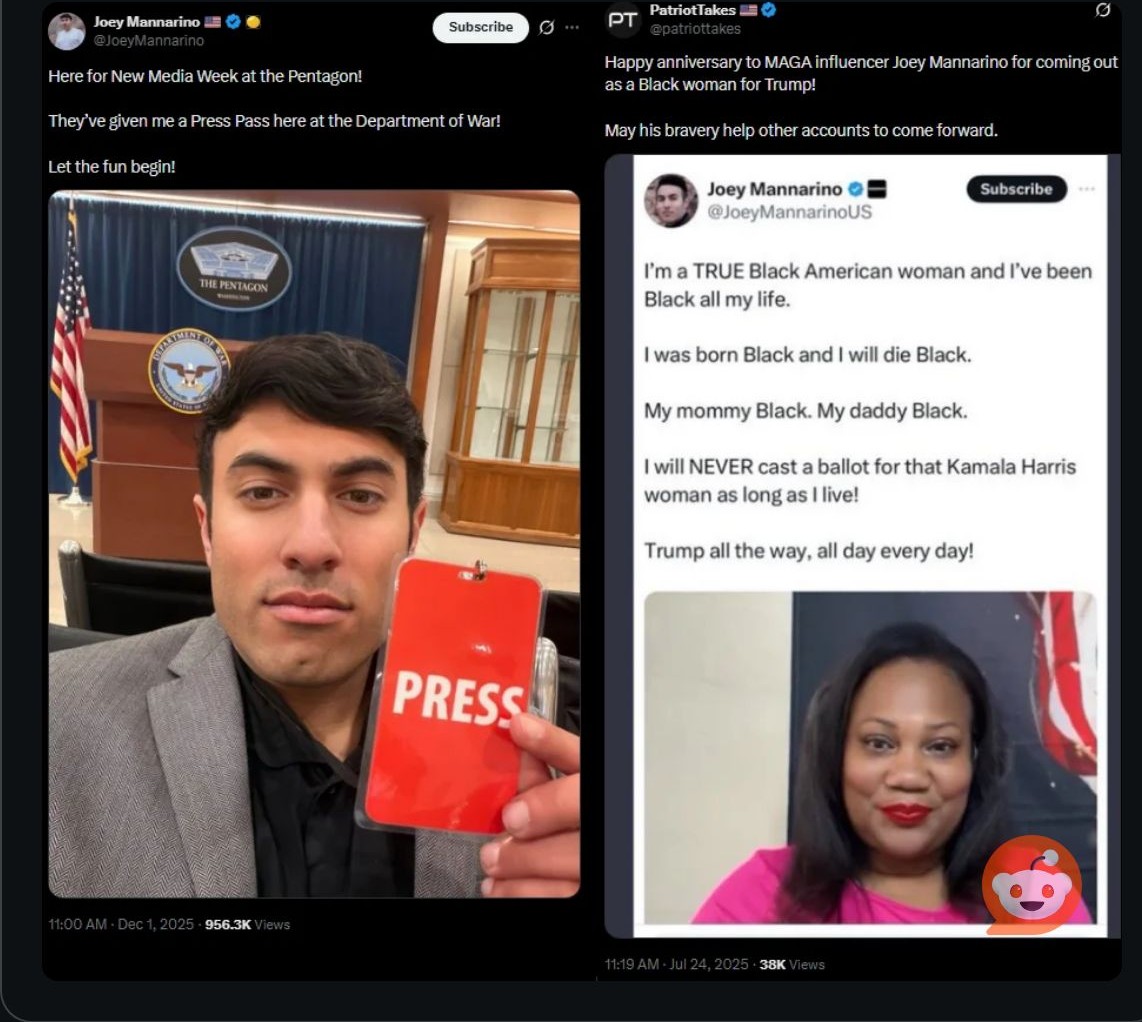Click the Grok icon on PatriotTakes post
Image resolution: width=1142 pixels, height=1022 pixels.
1102,11
